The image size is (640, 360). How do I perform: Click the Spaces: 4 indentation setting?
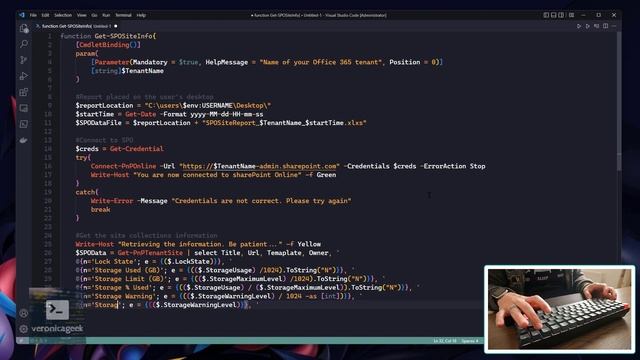(x=470, y=340)
